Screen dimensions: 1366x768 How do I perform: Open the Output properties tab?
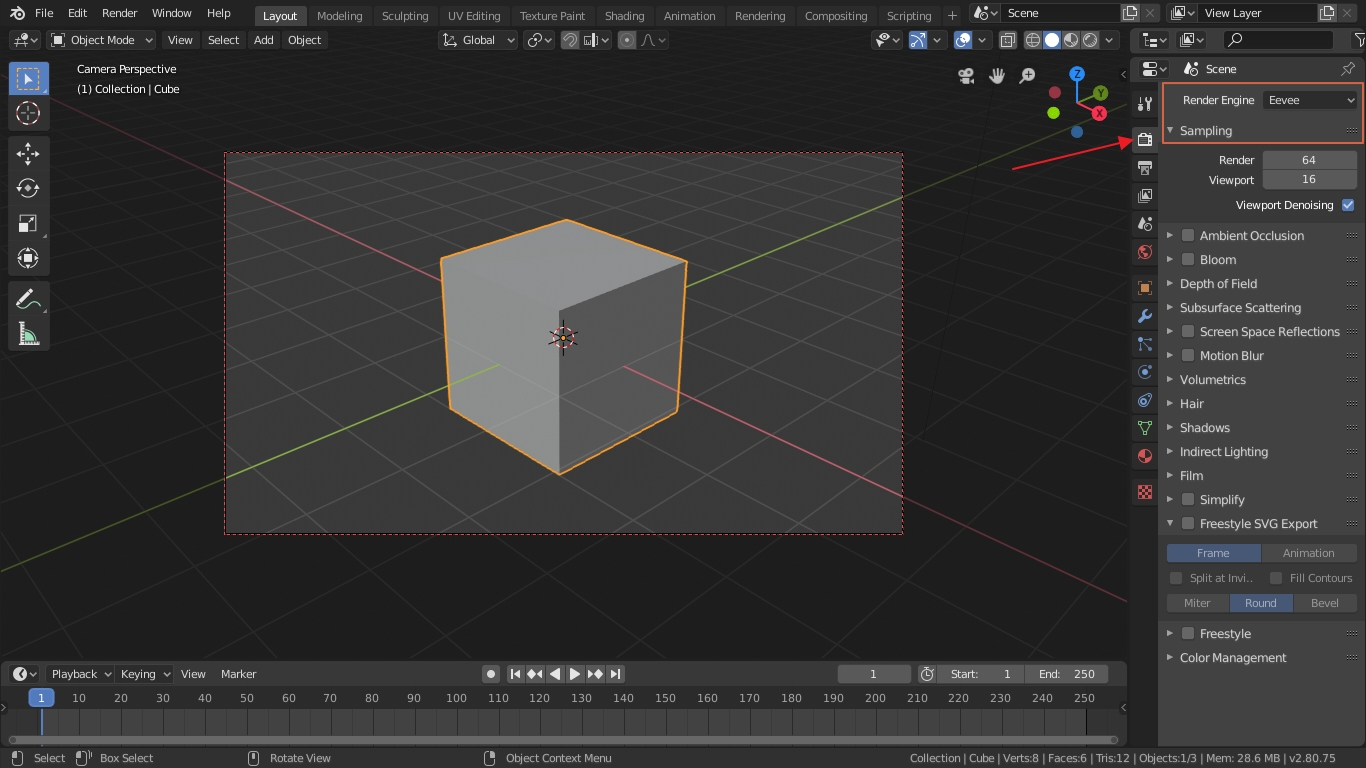[x=1145, y=168]
